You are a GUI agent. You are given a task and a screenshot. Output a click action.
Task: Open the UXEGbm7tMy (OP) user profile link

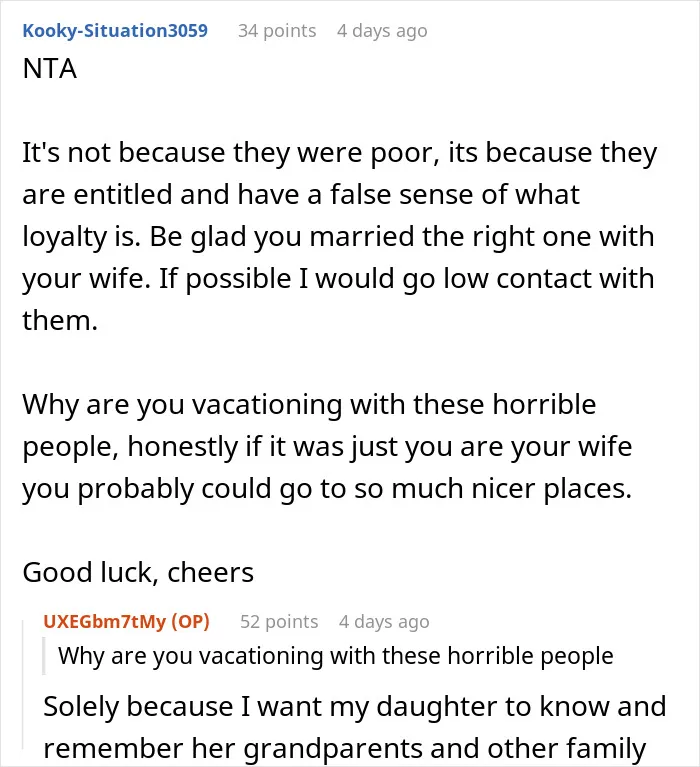tap(126, 621)
